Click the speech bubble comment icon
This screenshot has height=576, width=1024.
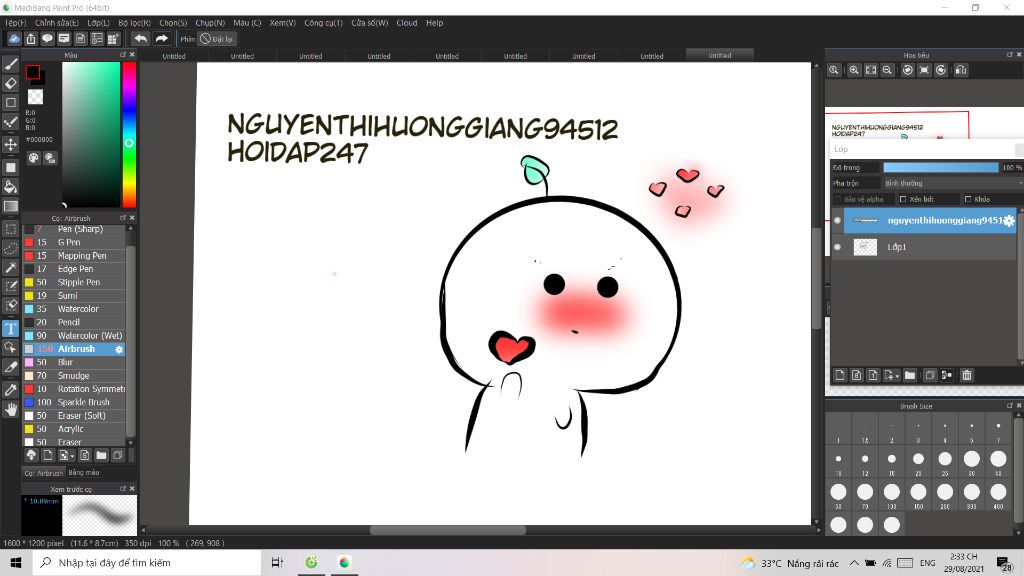click(x=47, y=39)
